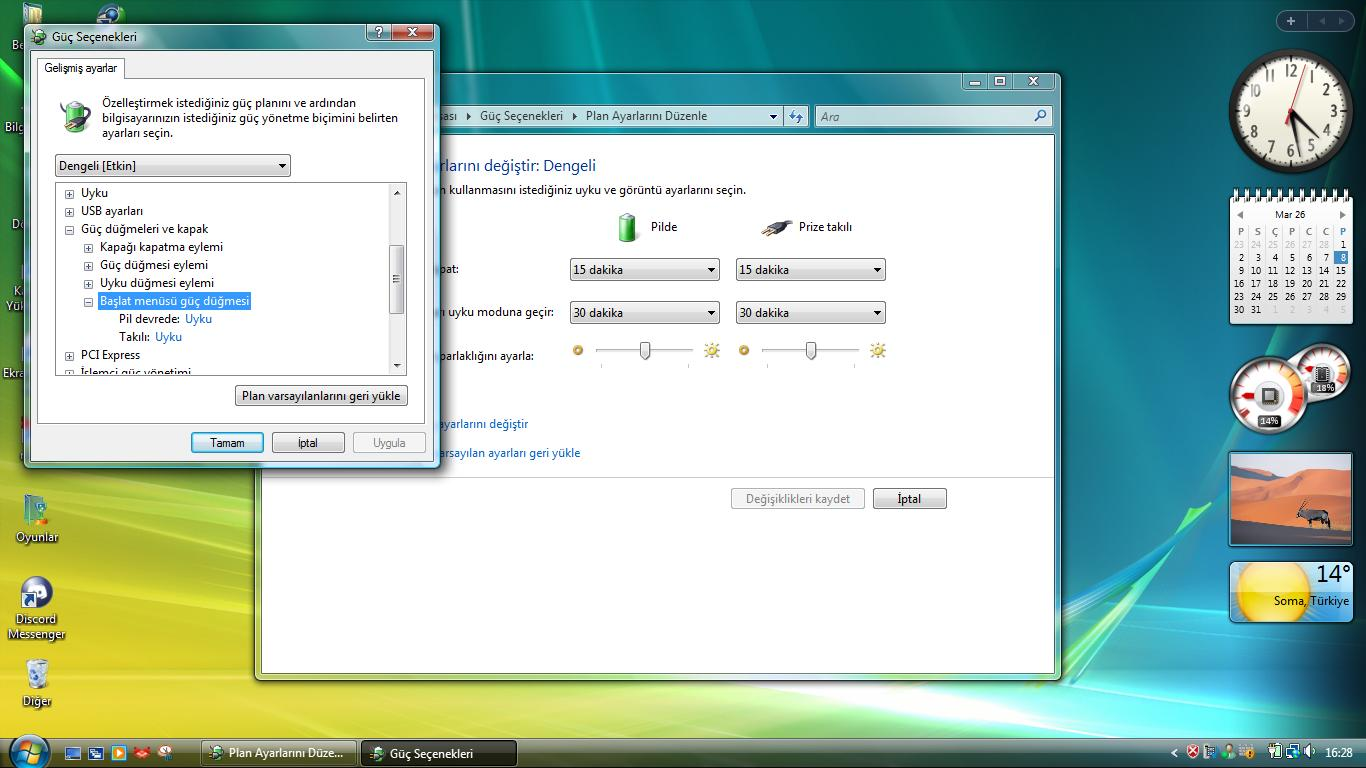
Task: Open Oyunlar desktop icon
Action: [37, 518]
